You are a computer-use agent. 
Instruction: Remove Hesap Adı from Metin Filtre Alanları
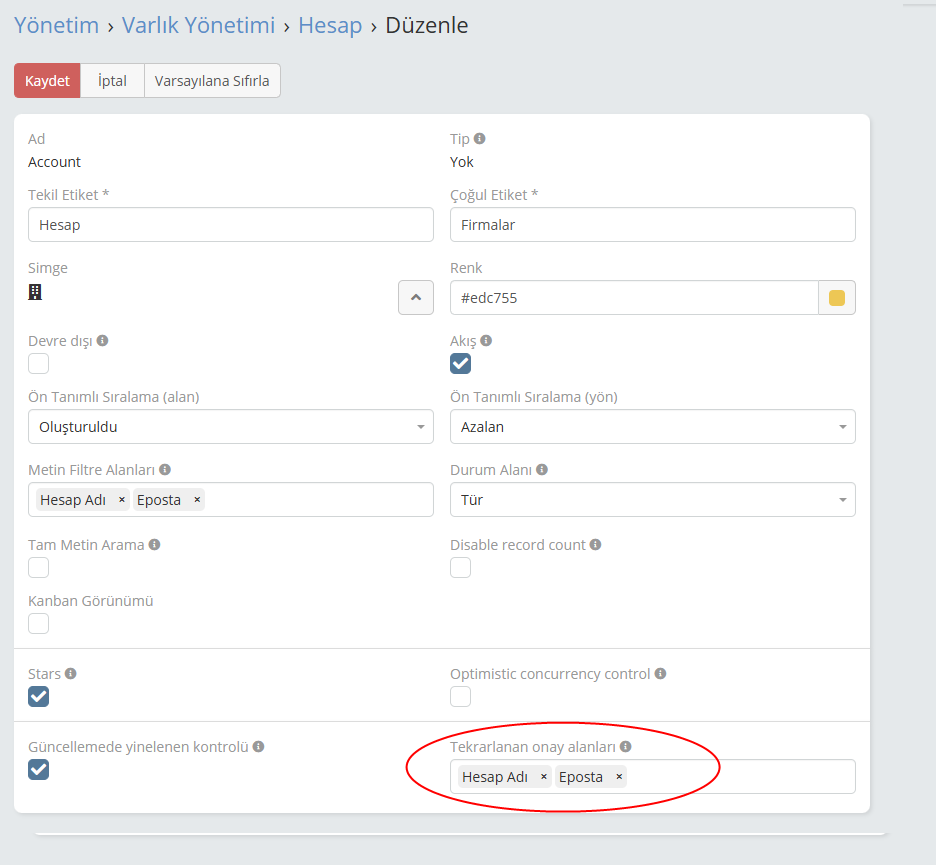pyautogui.click(x=121, y=500)
